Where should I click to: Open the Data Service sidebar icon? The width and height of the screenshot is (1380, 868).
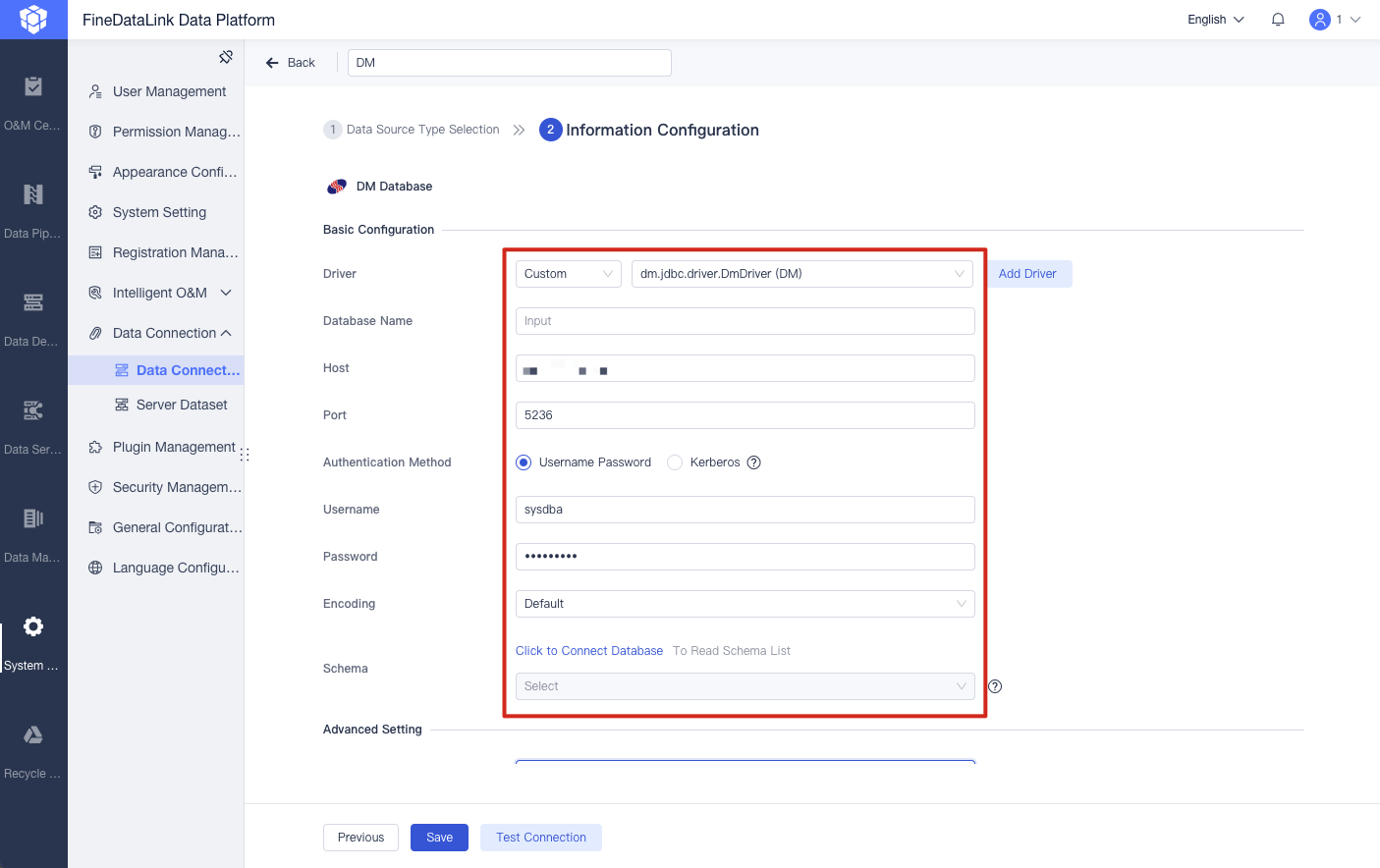pyautogui.click(x=33, y=410)
